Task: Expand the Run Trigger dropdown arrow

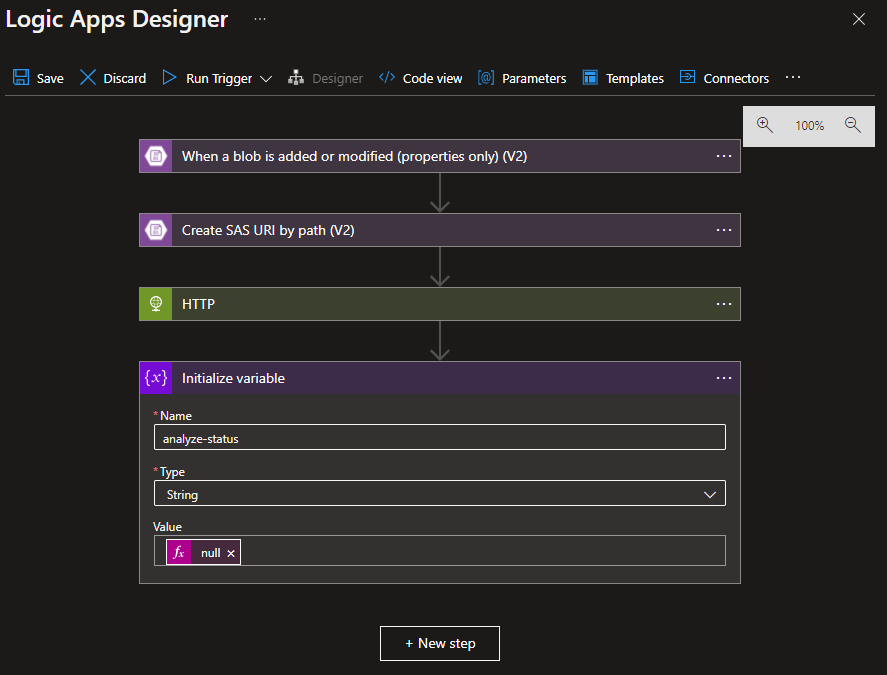Action: click(266, 79)
